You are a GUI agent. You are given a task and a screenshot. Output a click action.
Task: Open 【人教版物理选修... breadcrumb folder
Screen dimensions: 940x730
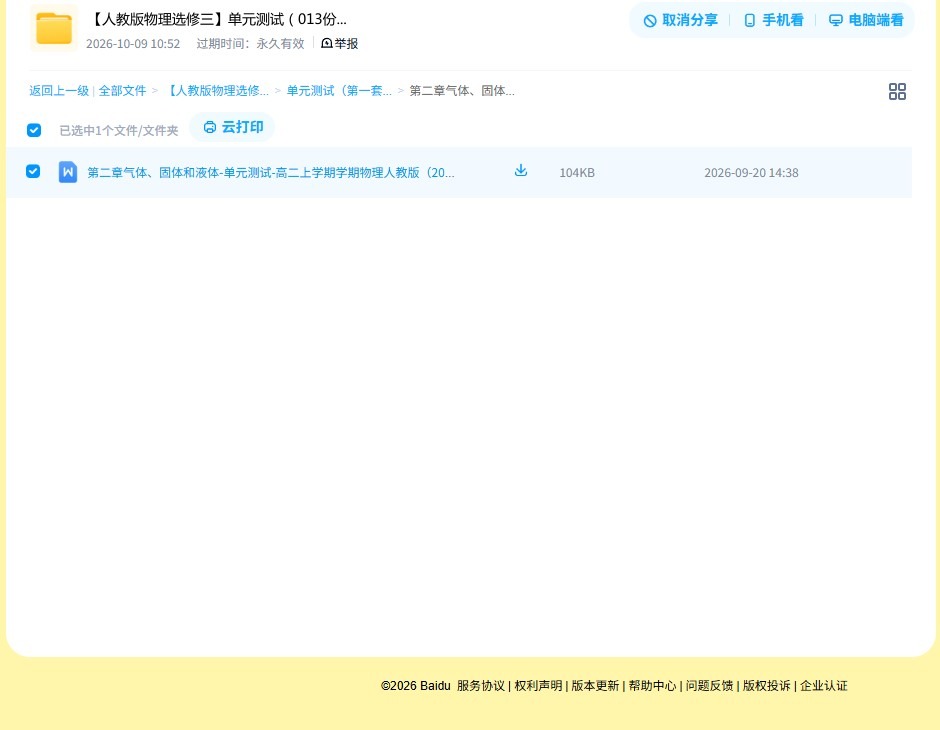click(x=216, y=91)
